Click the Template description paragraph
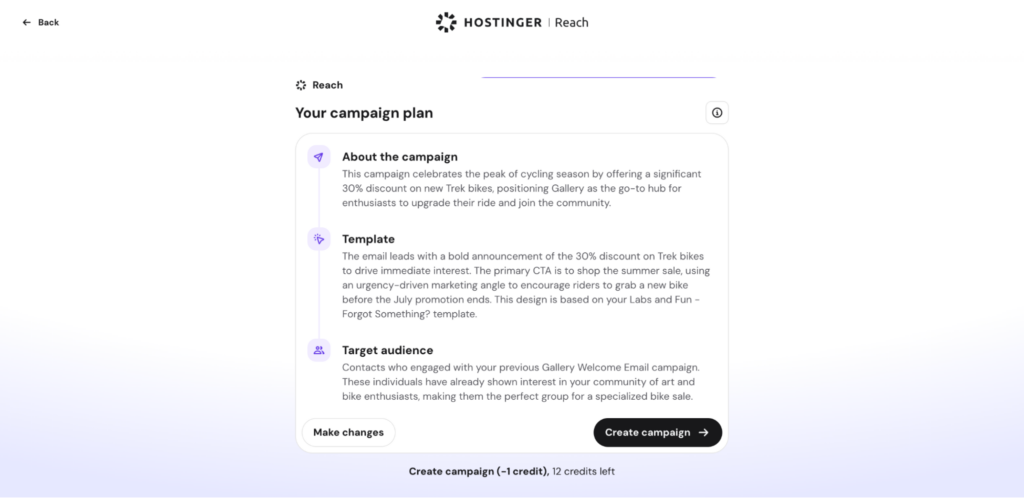Screen dimensions: 1024x498 point(526,285)
